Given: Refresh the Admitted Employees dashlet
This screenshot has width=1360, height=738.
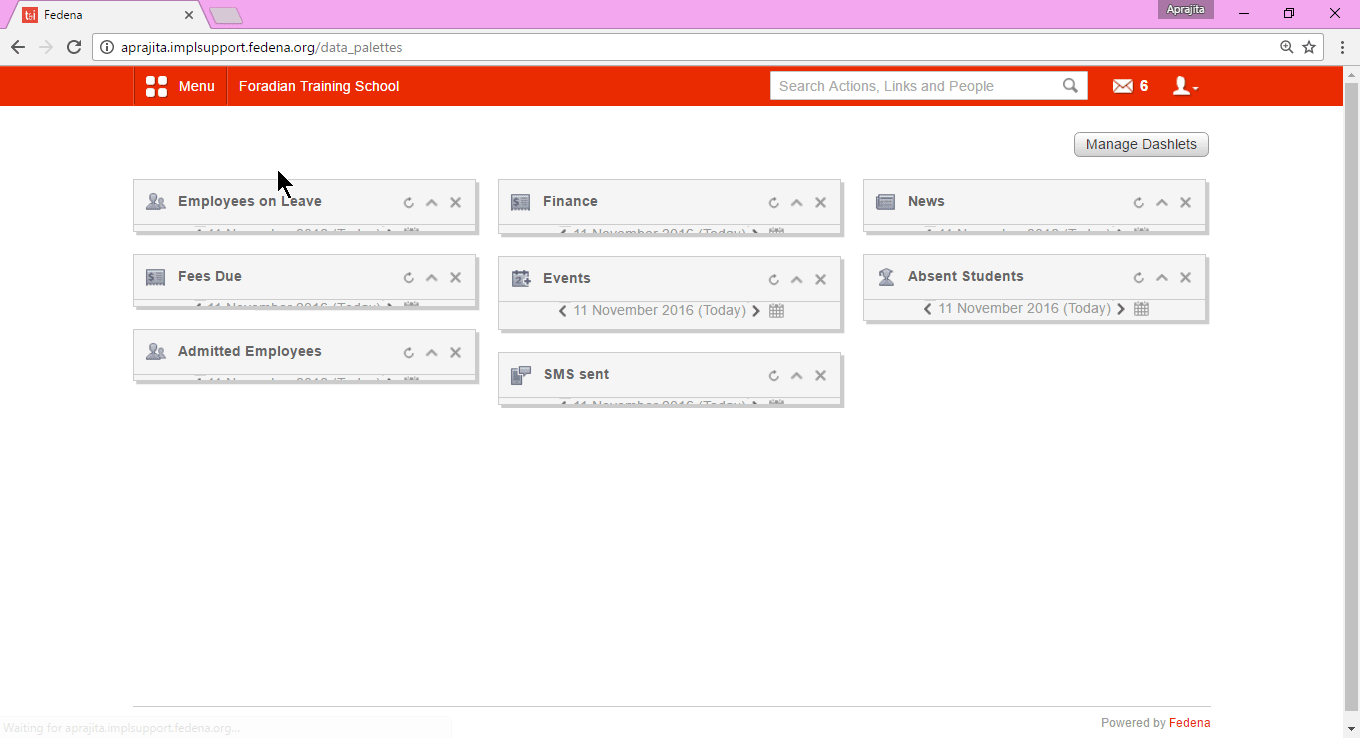Looking at the screenshot, I should pyautogui.click(x=408, y=353).
